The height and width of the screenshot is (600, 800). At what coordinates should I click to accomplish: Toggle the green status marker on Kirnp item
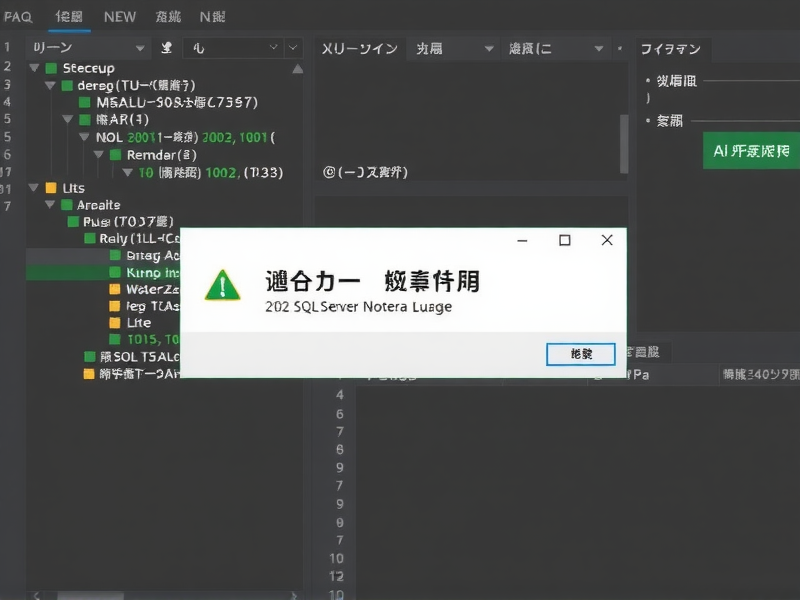(x=115, y=272)
